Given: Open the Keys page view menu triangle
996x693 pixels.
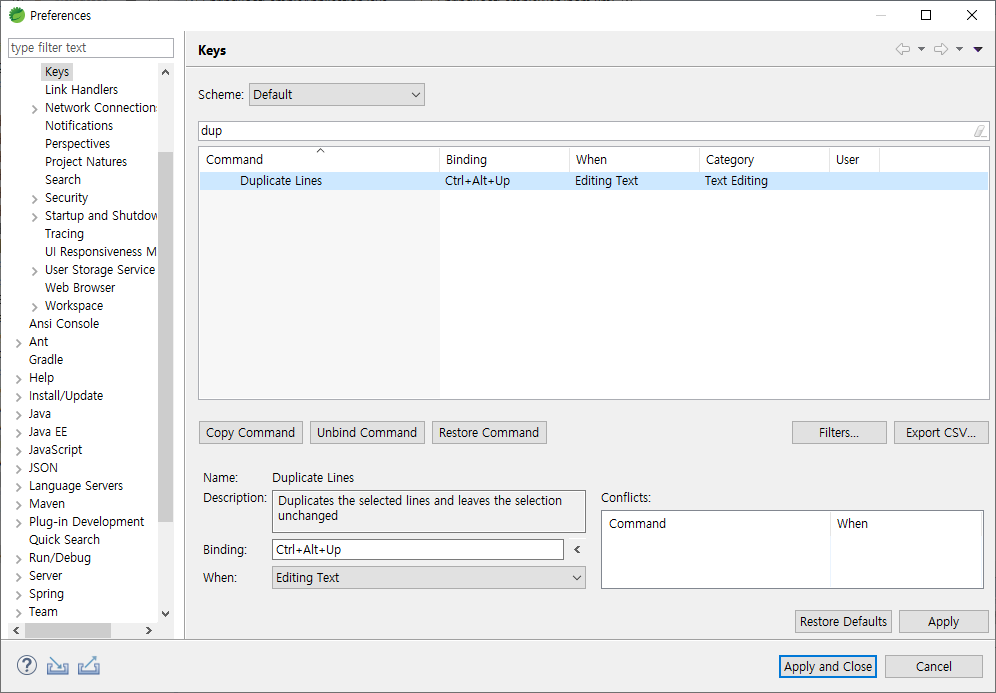Looking at the screenshot, I should pos(978,50).
